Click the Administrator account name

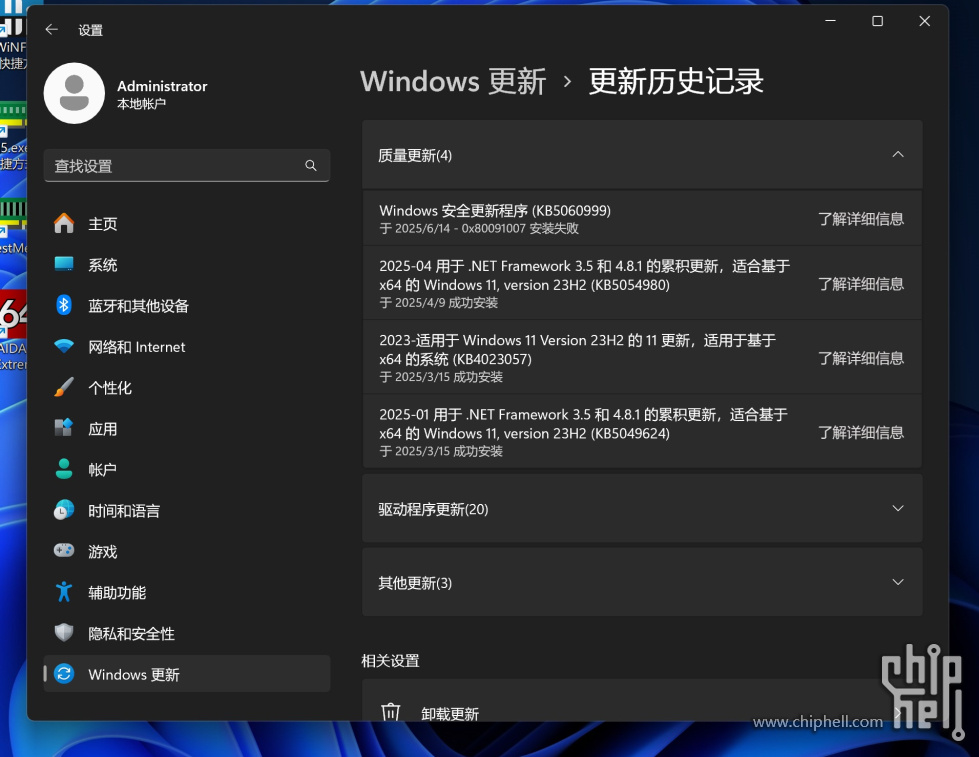tap(162, 86)
